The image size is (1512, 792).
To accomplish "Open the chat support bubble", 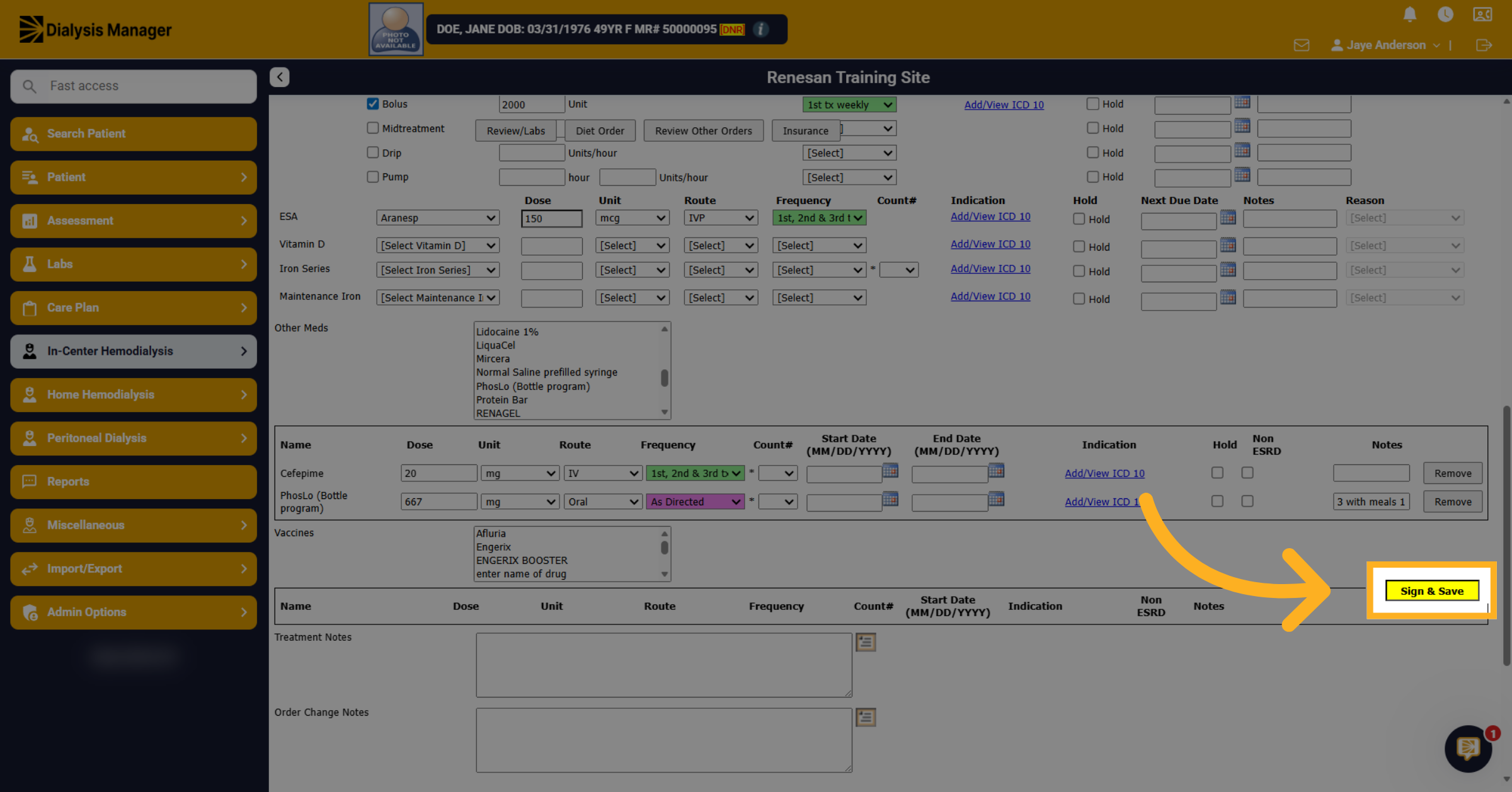I will 1469,748.
